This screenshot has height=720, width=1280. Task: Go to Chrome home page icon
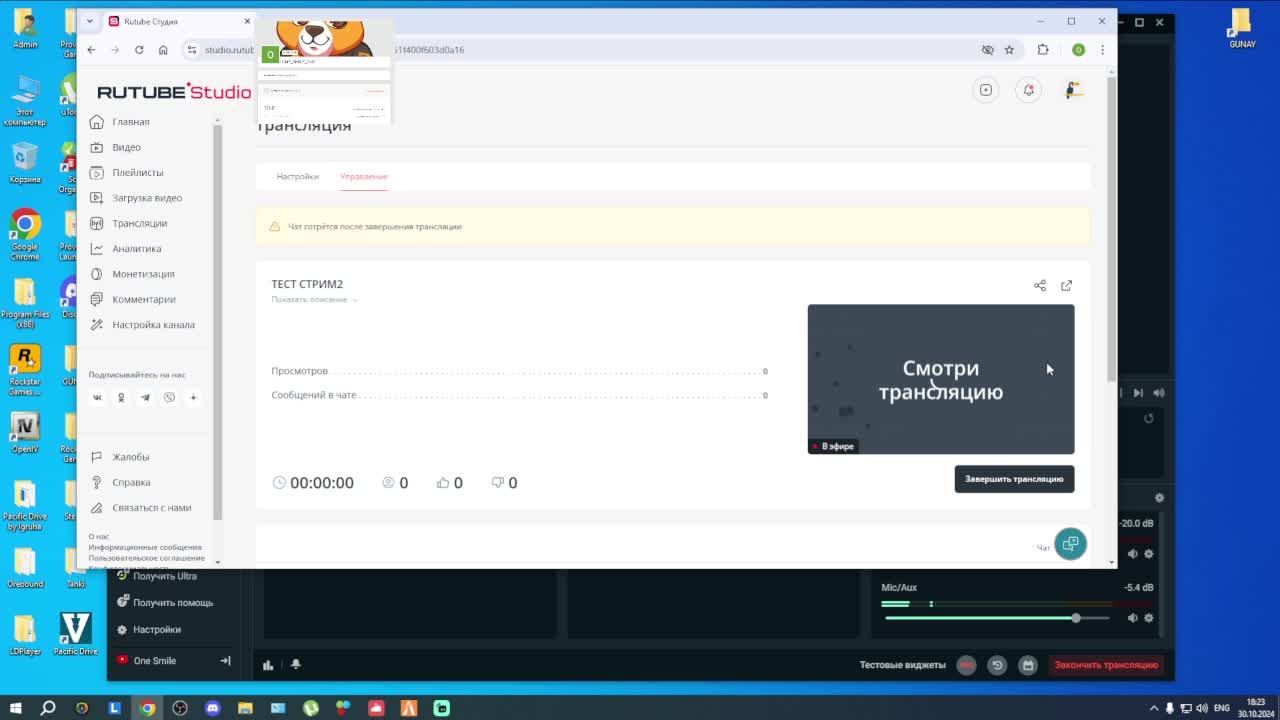click(163, 50)
